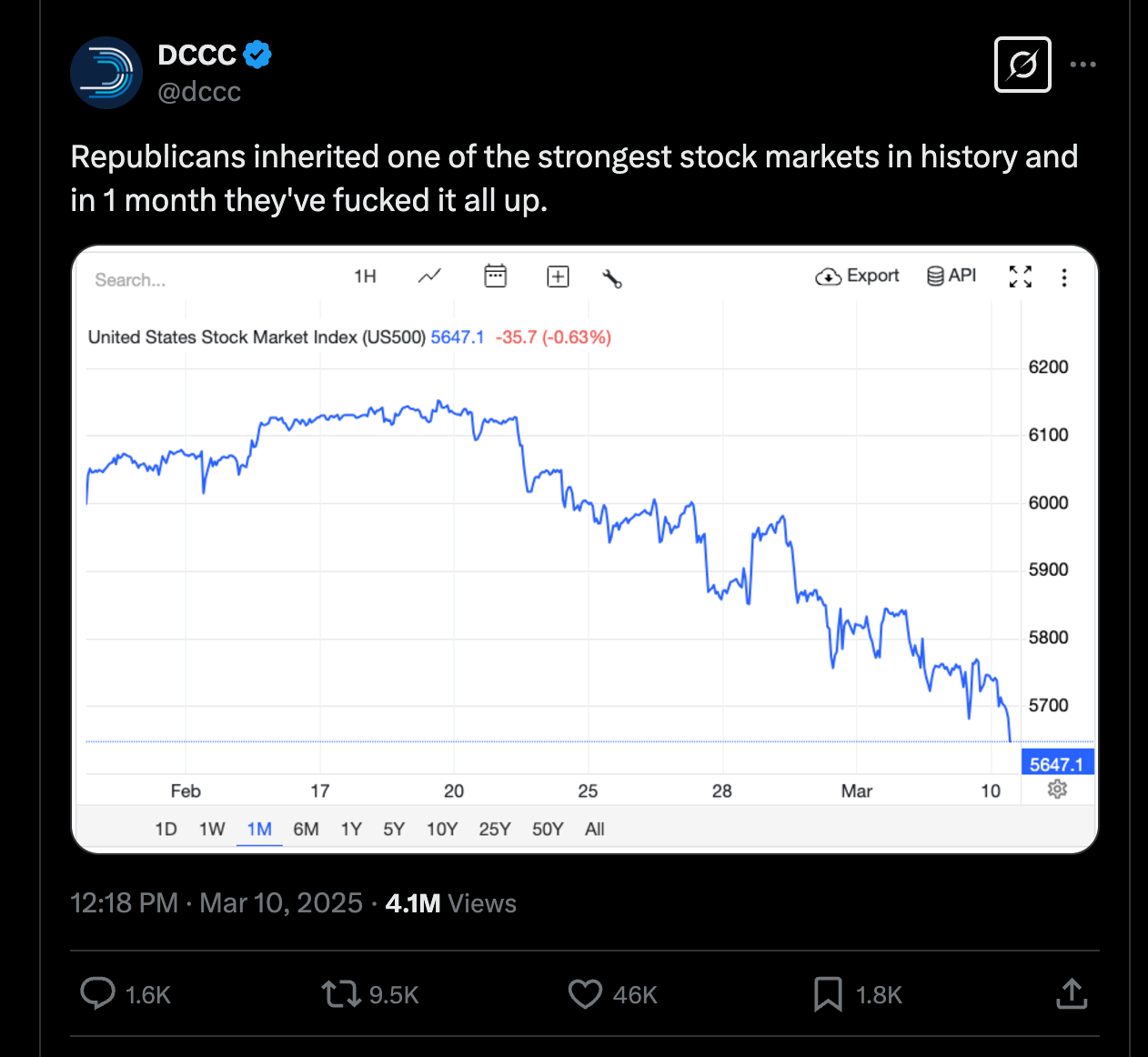Image resolution: width=1148 pixels, height=1057 pixels.
Task: Click the chart's search field
Action: point(129,279)
